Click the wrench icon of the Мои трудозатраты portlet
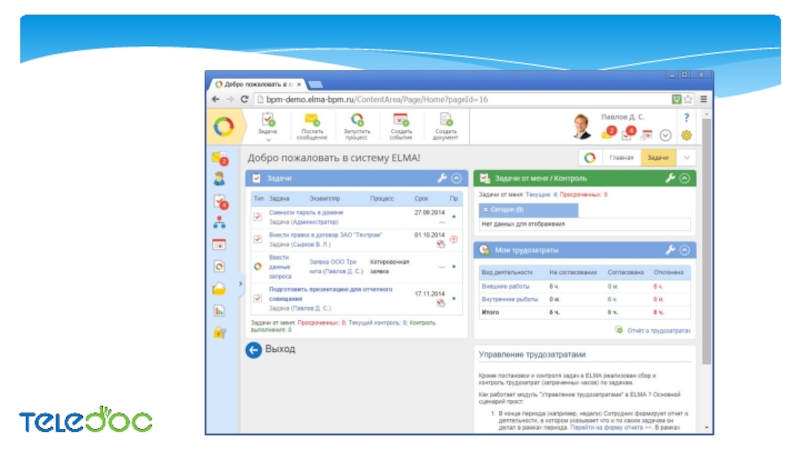Screen dimensions: 800x450 pyautogui.click(x=670, y=250)
